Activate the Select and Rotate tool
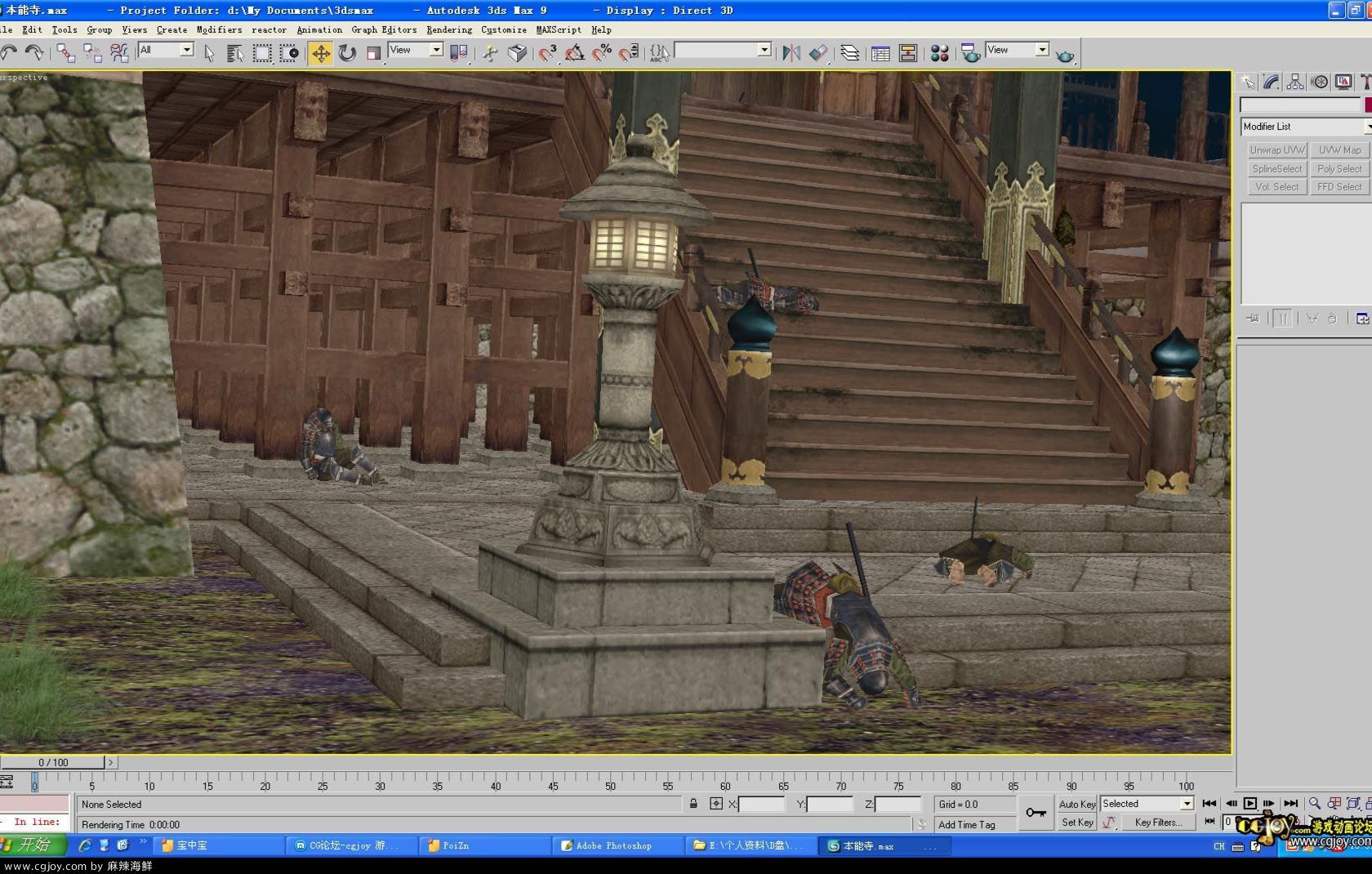 [347, 53]
